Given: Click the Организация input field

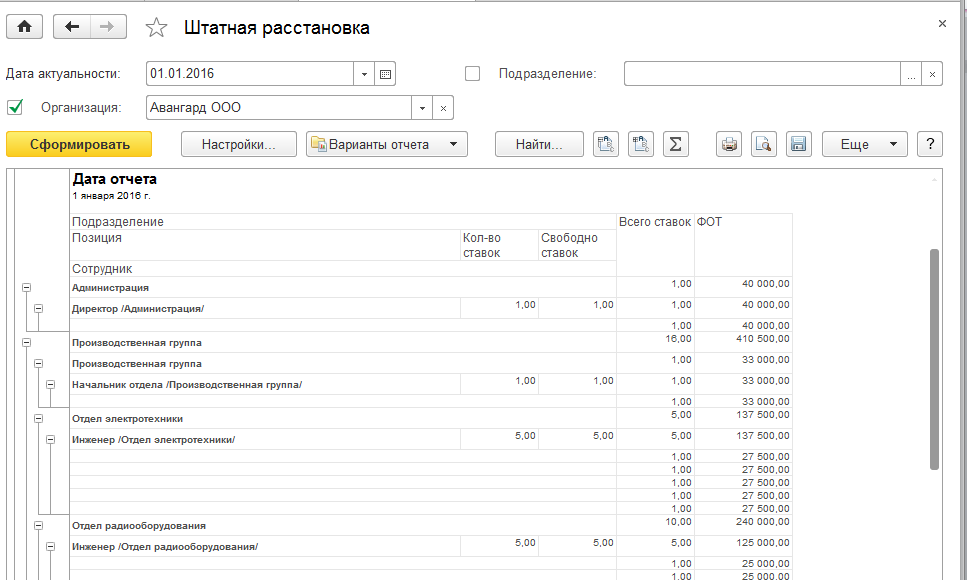Looking at the screenshot, I should click(279, 108).
